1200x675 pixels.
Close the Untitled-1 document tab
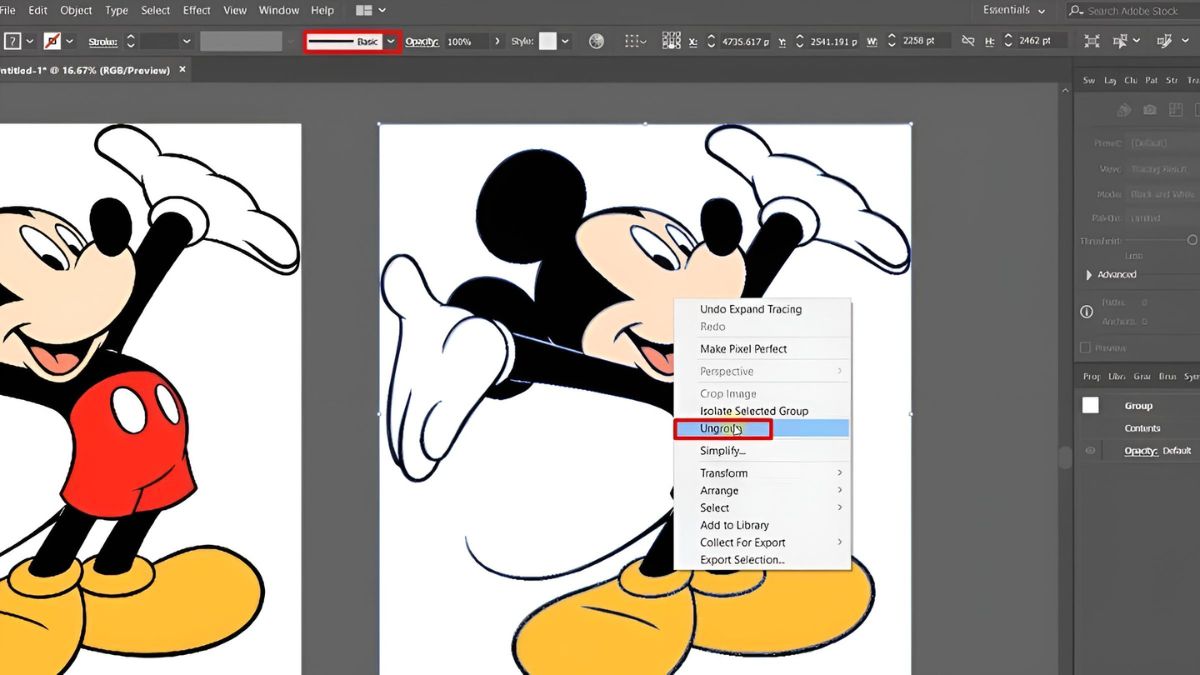[180, 70]
